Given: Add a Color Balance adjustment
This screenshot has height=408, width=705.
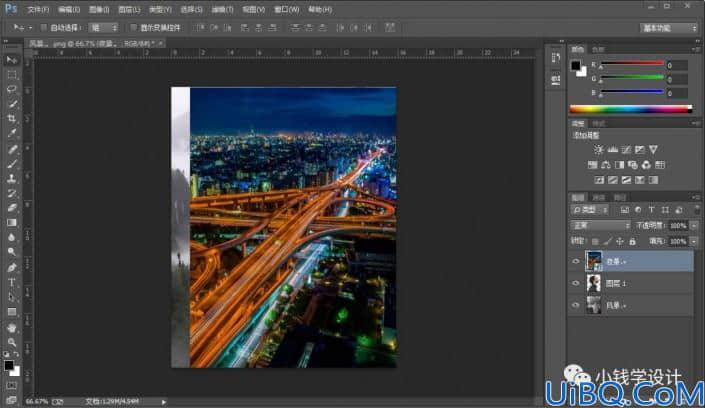Looking at the screenshot, I should click(x=606, y=165).
